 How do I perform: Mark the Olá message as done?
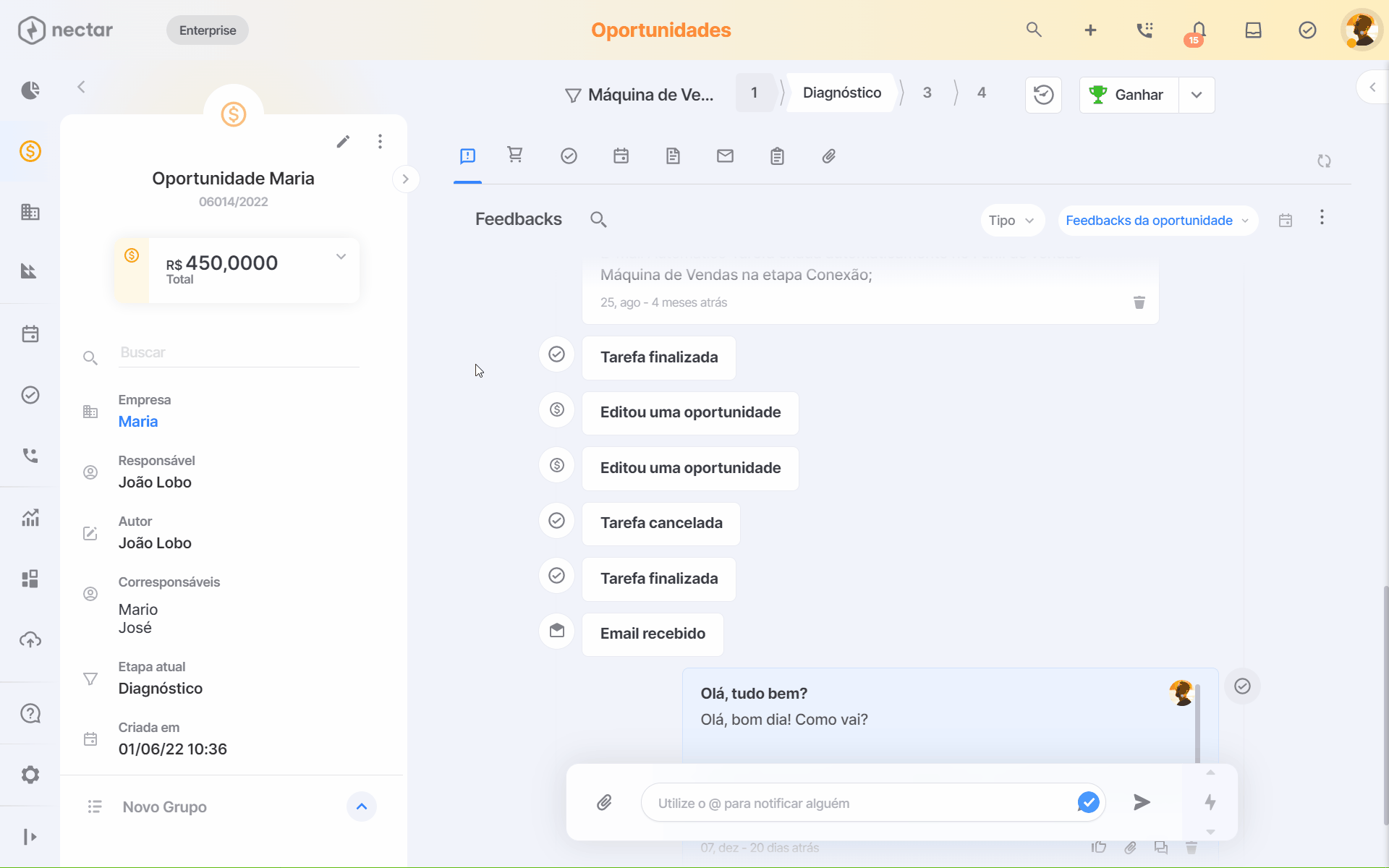(1242, 686)
